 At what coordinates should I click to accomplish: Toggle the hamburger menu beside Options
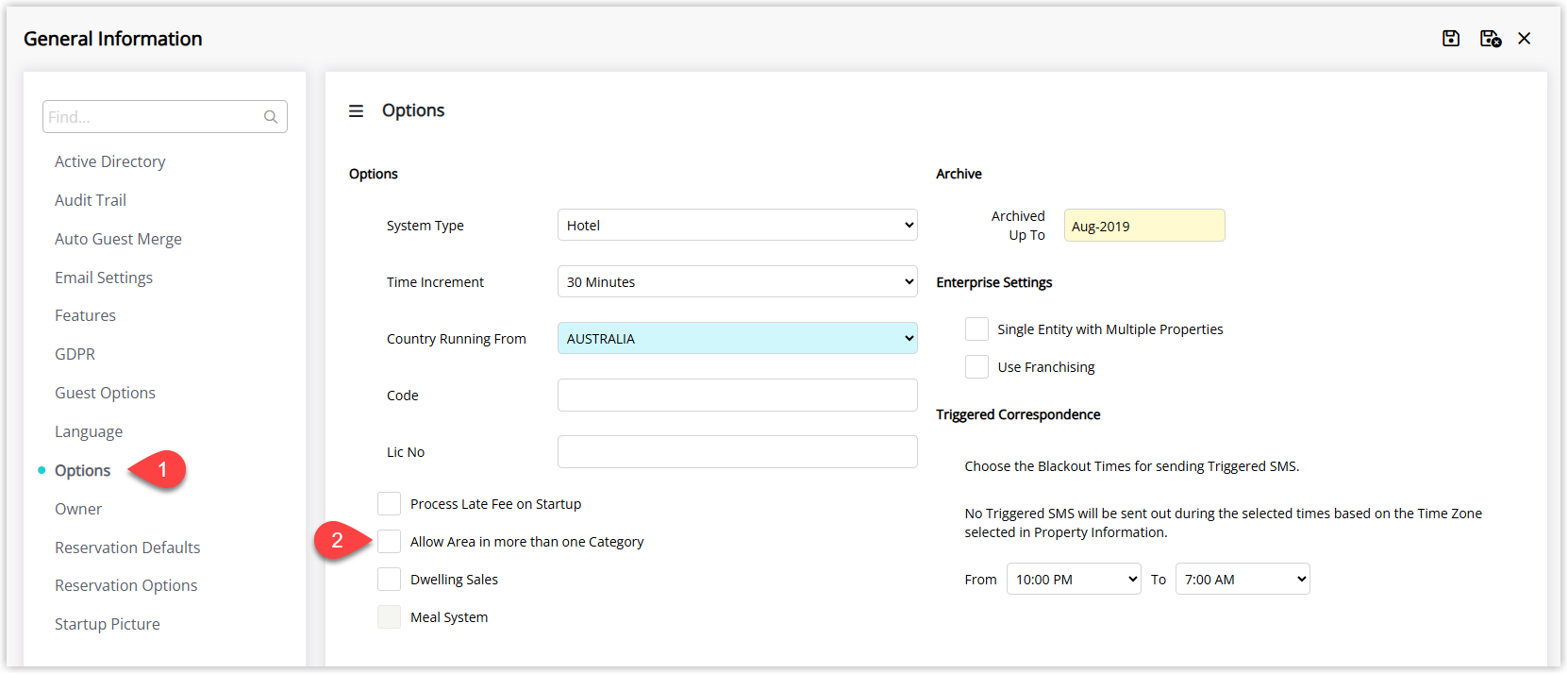pyautogui.click(x=356, y=111)
